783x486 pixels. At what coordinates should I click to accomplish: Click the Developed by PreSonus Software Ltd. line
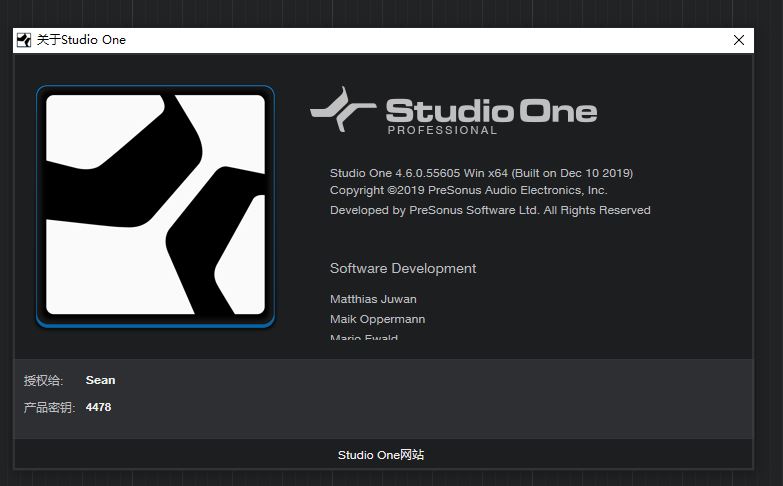tap(490, 210)
